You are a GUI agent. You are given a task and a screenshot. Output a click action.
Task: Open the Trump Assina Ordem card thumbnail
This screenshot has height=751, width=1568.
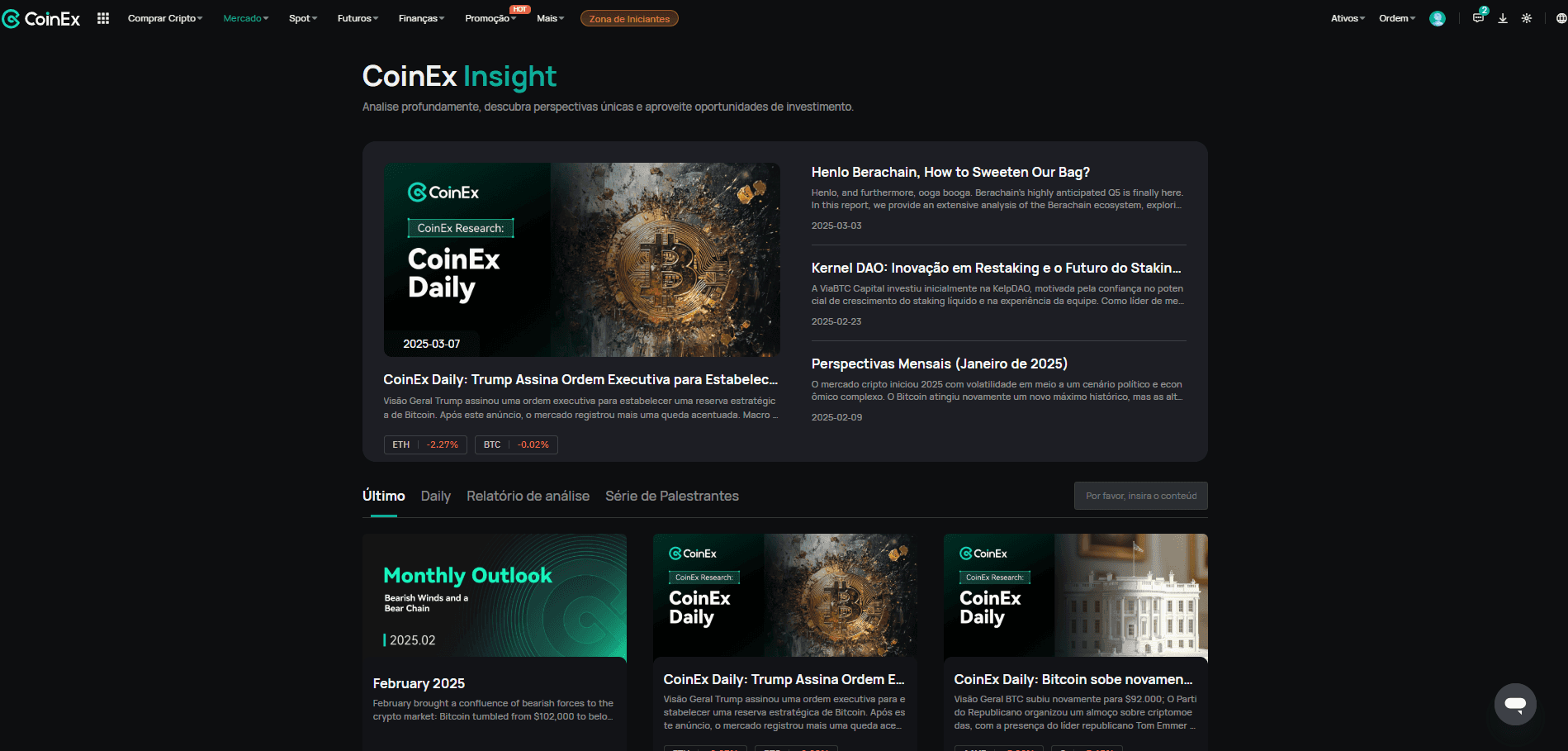tap(785, 596)
